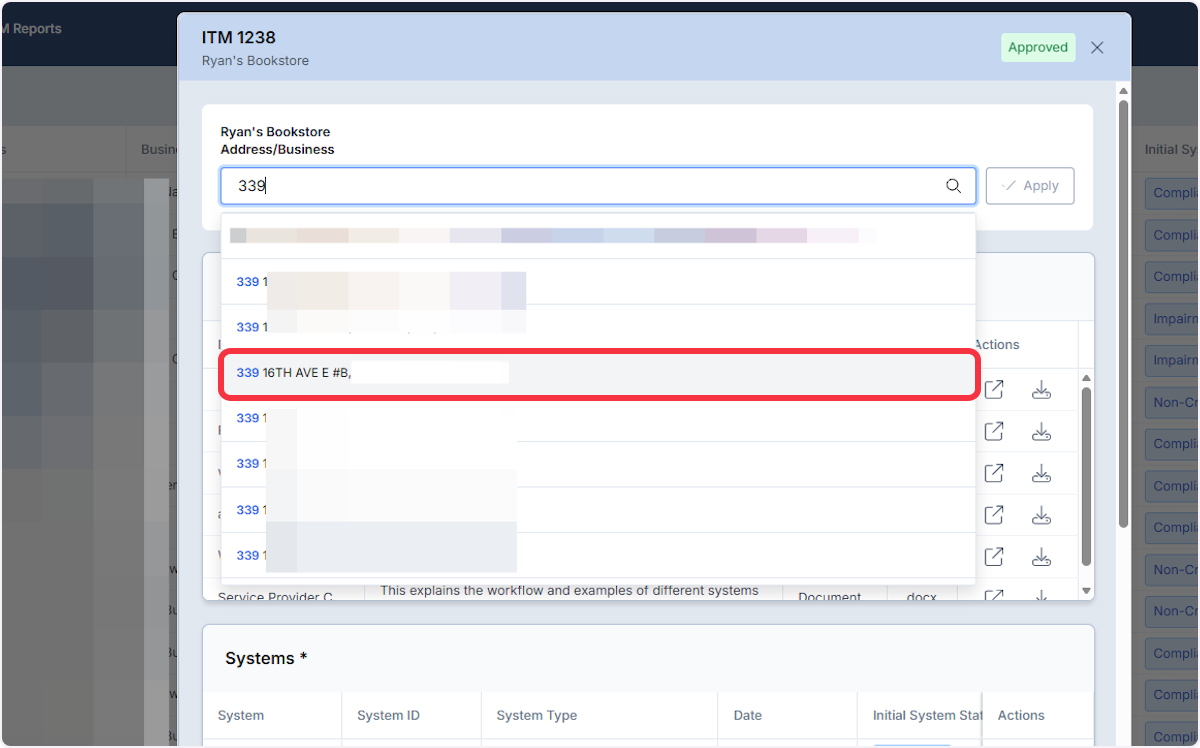Click the docx file type cell
This screenshot has height=748, width=1200.
(922, 596)
